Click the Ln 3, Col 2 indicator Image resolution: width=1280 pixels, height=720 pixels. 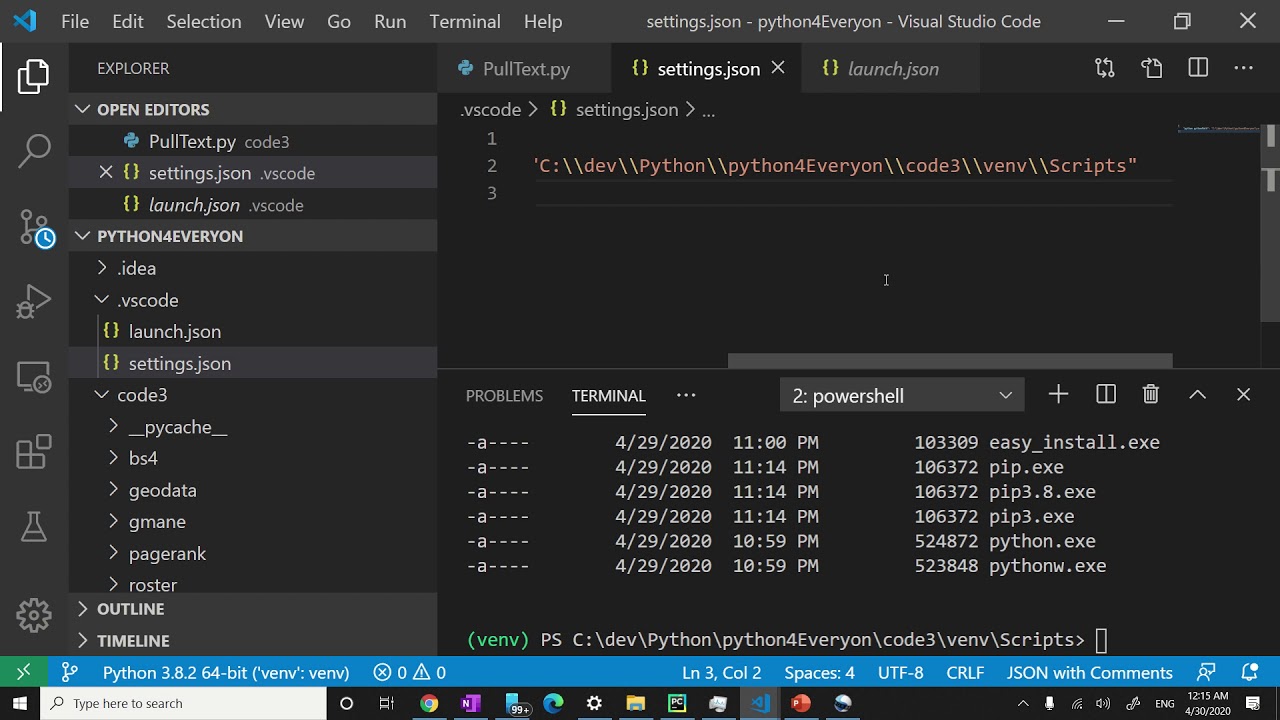(x=722, y=672)
